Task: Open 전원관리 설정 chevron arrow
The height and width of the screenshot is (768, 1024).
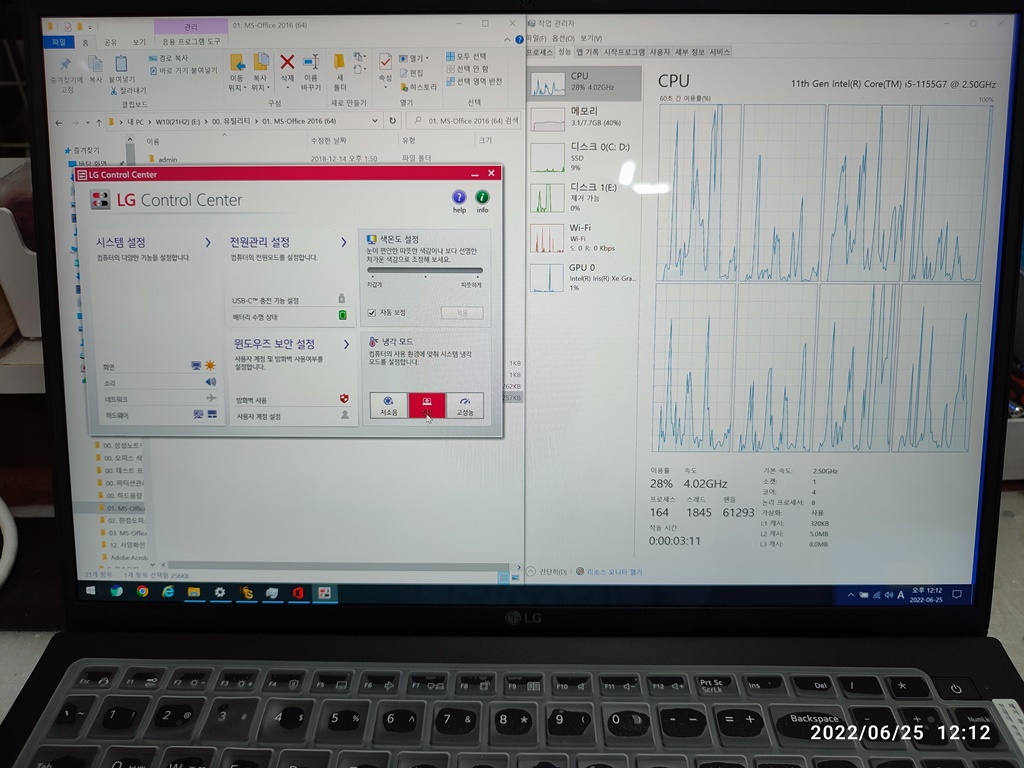Action: (344, 242)
